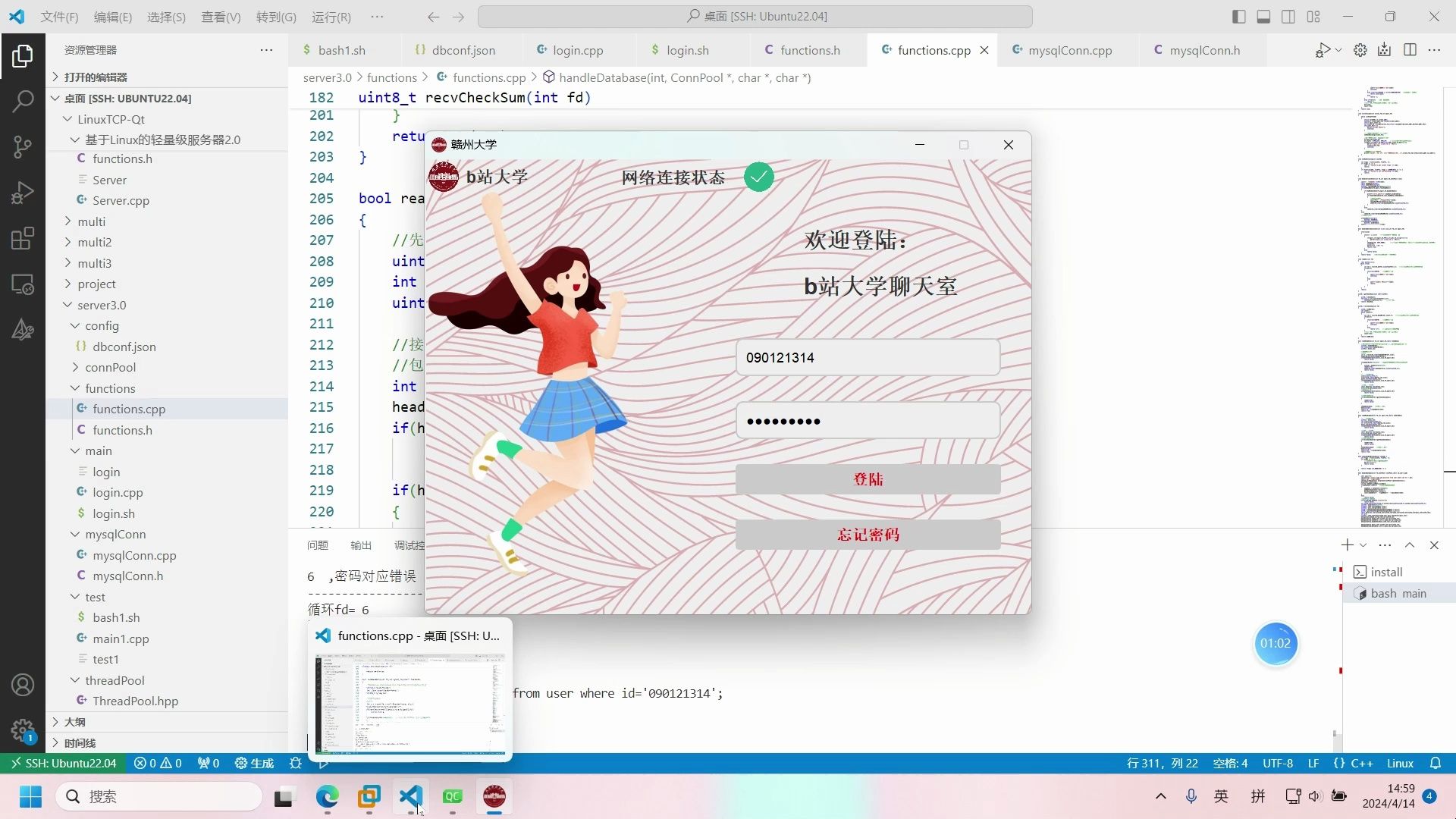
Task: Open the editor more actions ellipsis
Action: (1434, 50)
